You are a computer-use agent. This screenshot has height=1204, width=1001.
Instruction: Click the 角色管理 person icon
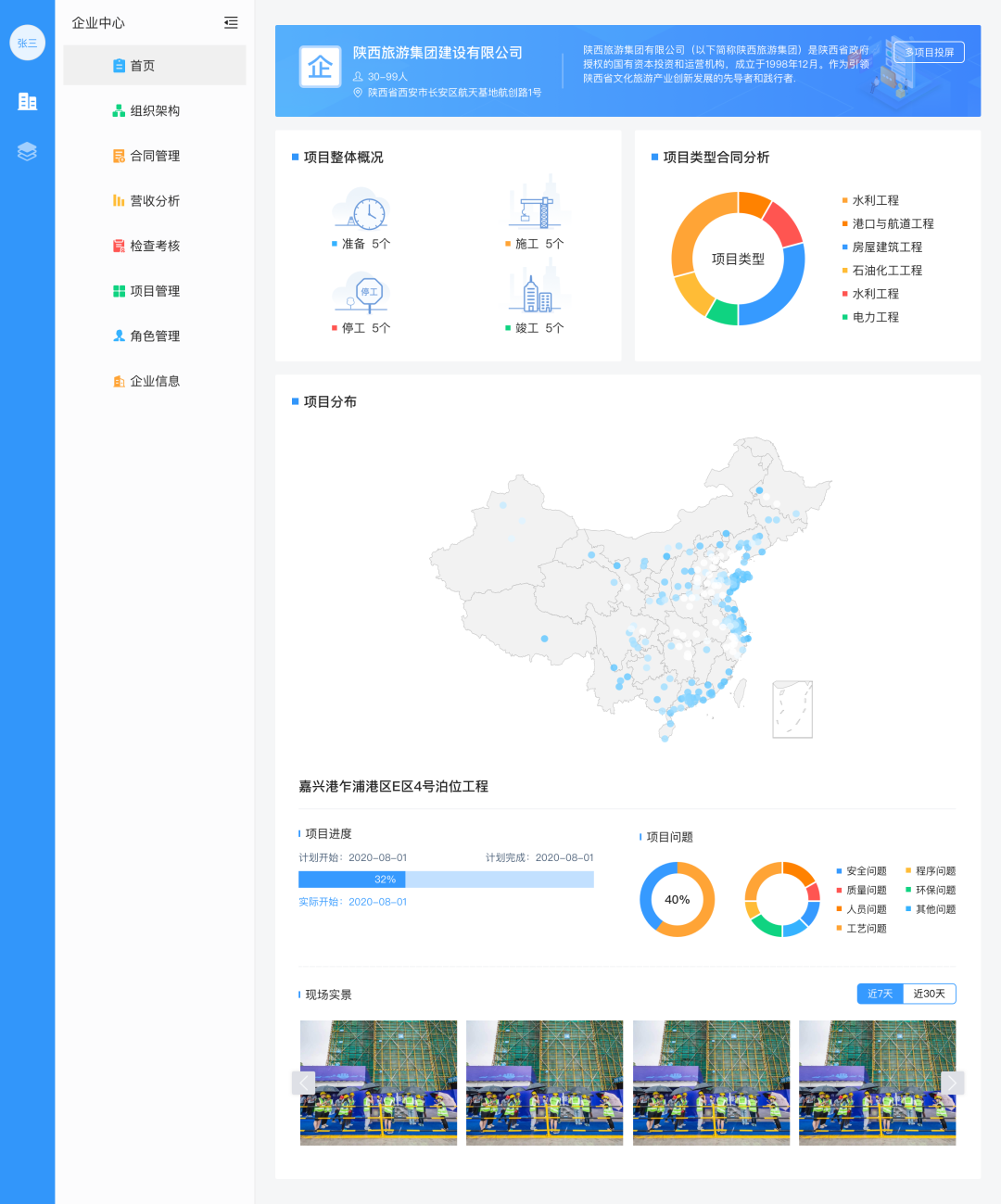point(119,336)
